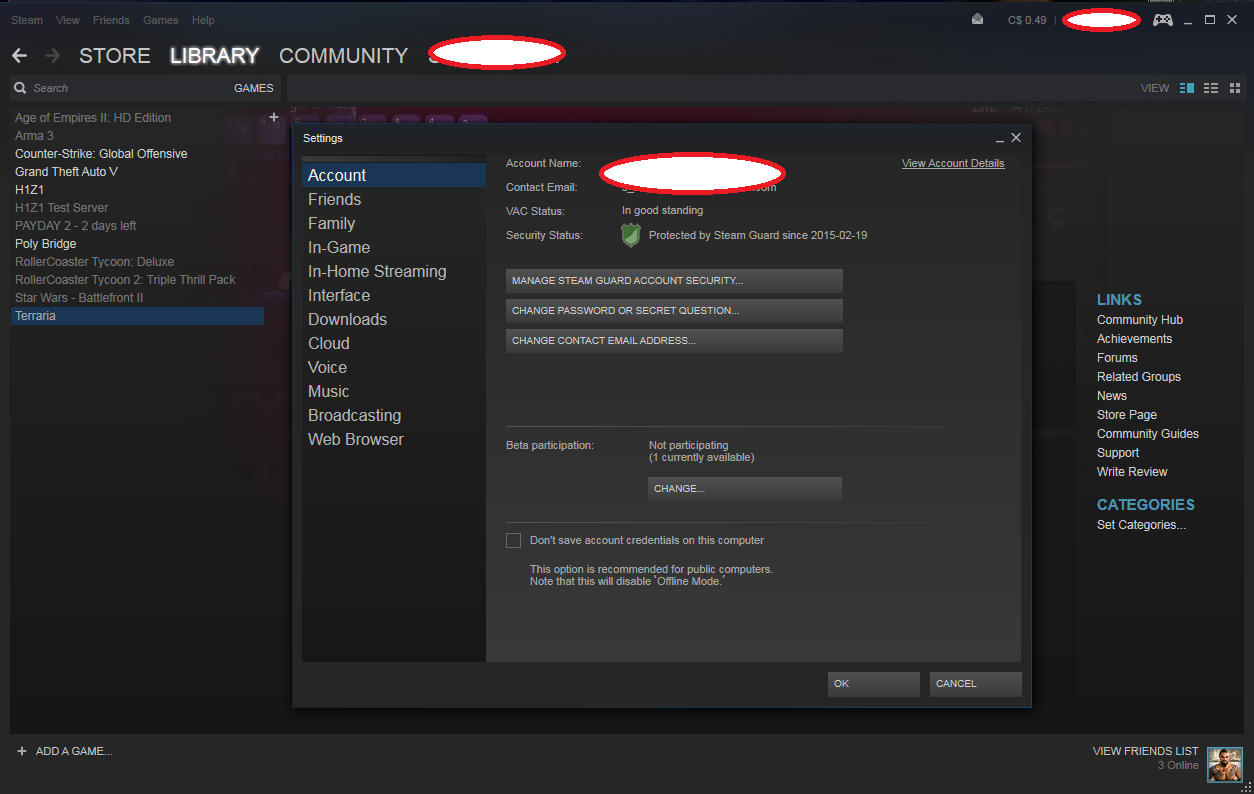Click the Steam Guard shield icon
Screen dimensions: 1254x794
pyautogui.click(x=631, y=235)
